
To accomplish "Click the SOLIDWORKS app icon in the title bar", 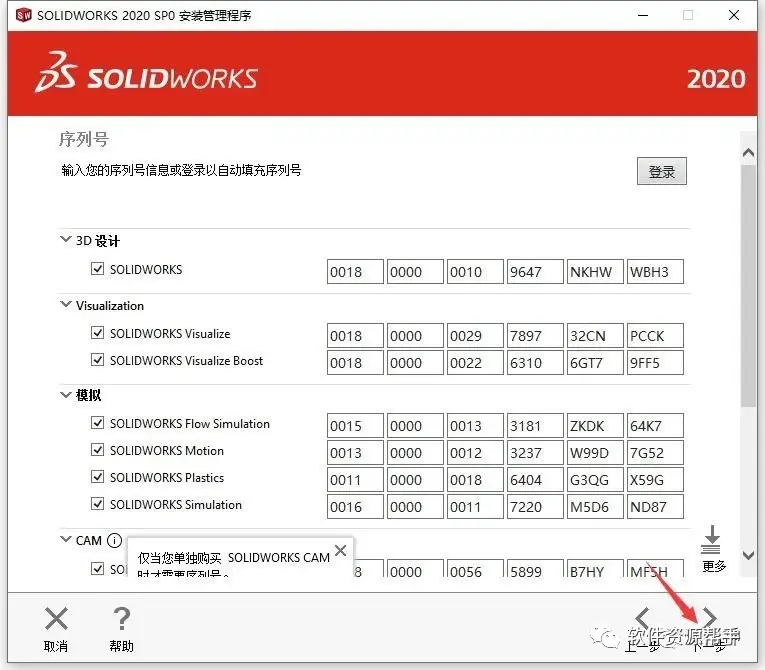I will (x=23, y=15).
